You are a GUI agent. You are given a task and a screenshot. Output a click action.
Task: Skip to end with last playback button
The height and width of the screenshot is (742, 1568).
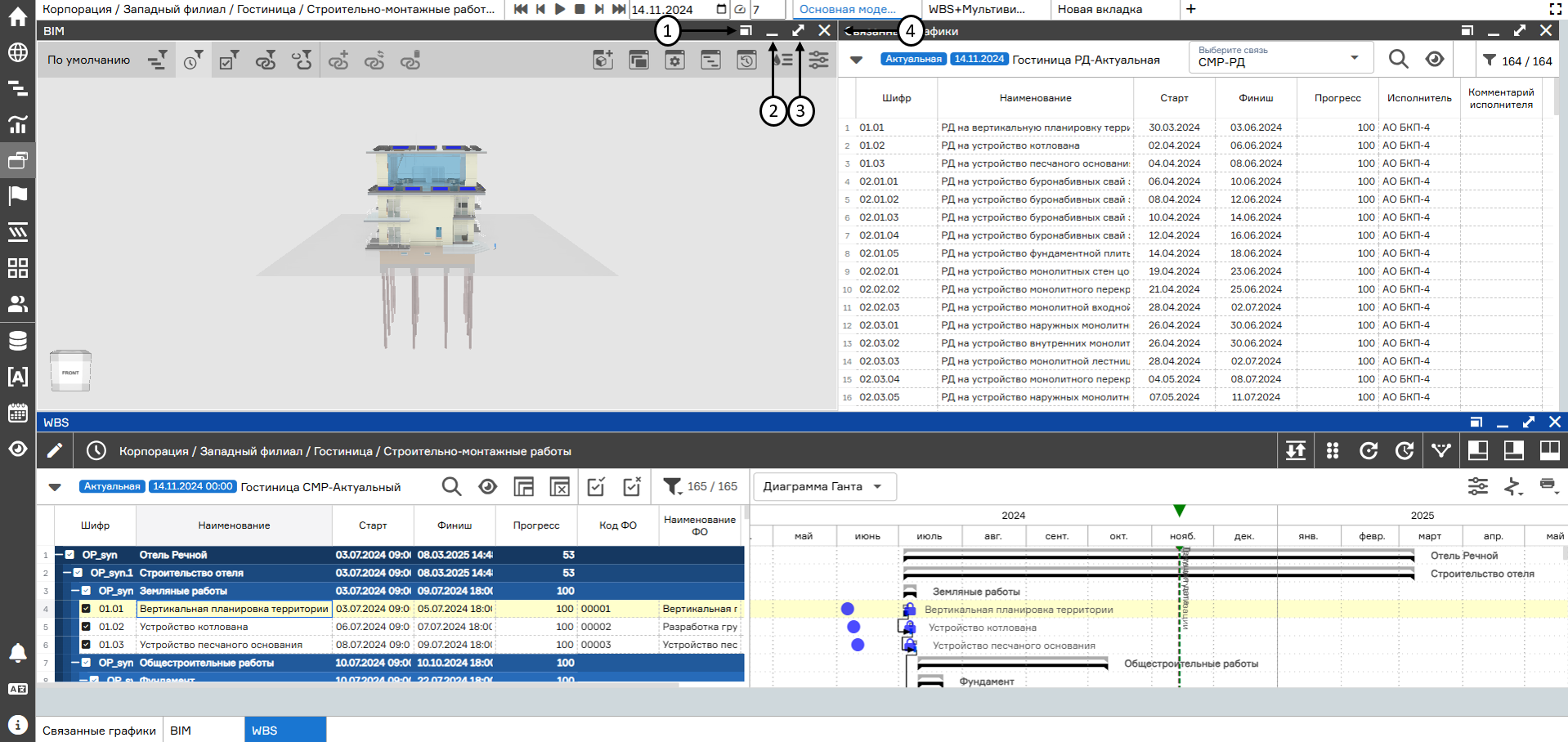tap(619, 9)
